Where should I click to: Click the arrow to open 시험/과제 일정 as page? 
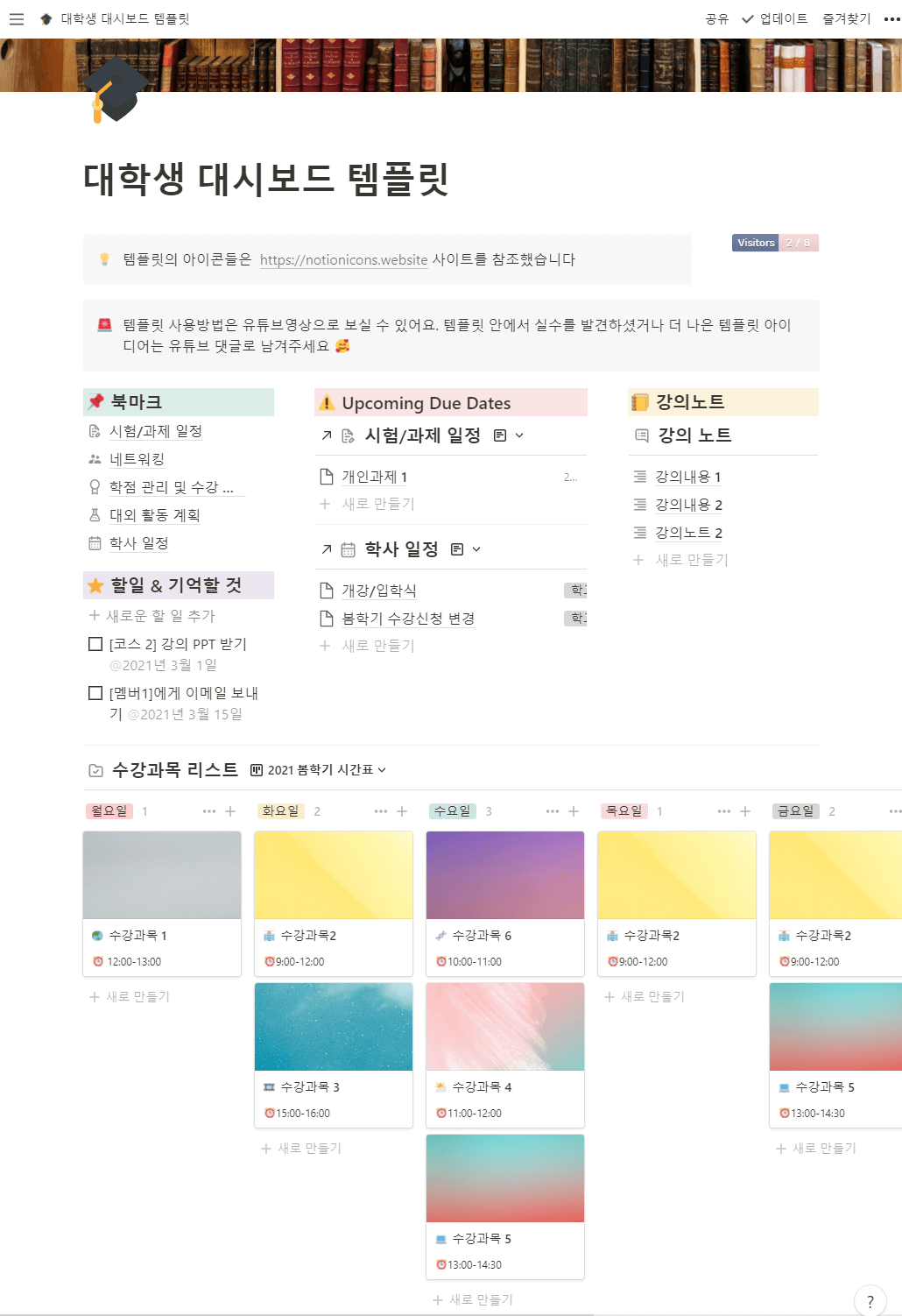coord(325,435)
